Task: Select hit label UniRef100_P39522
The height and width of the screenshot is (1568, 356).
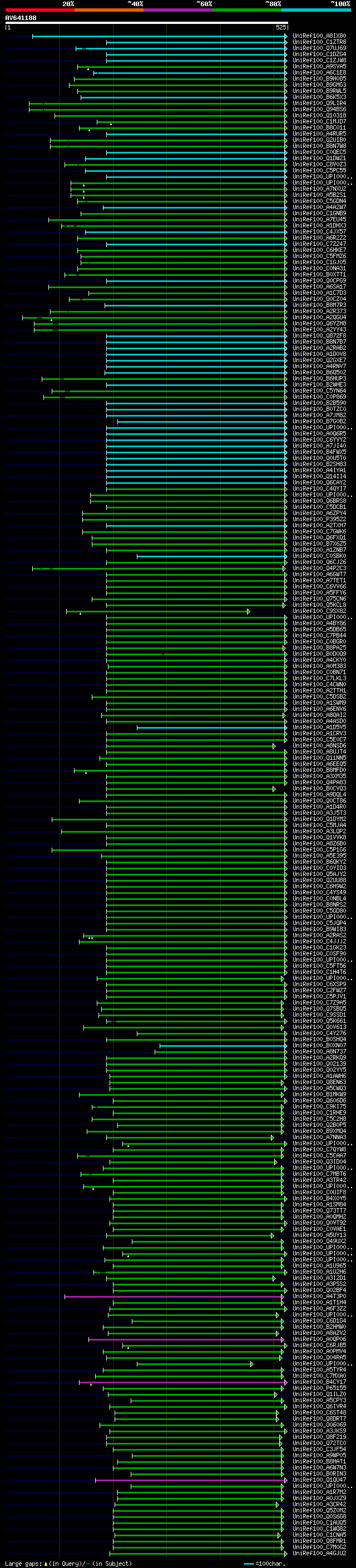Action: tap(319, 519)
